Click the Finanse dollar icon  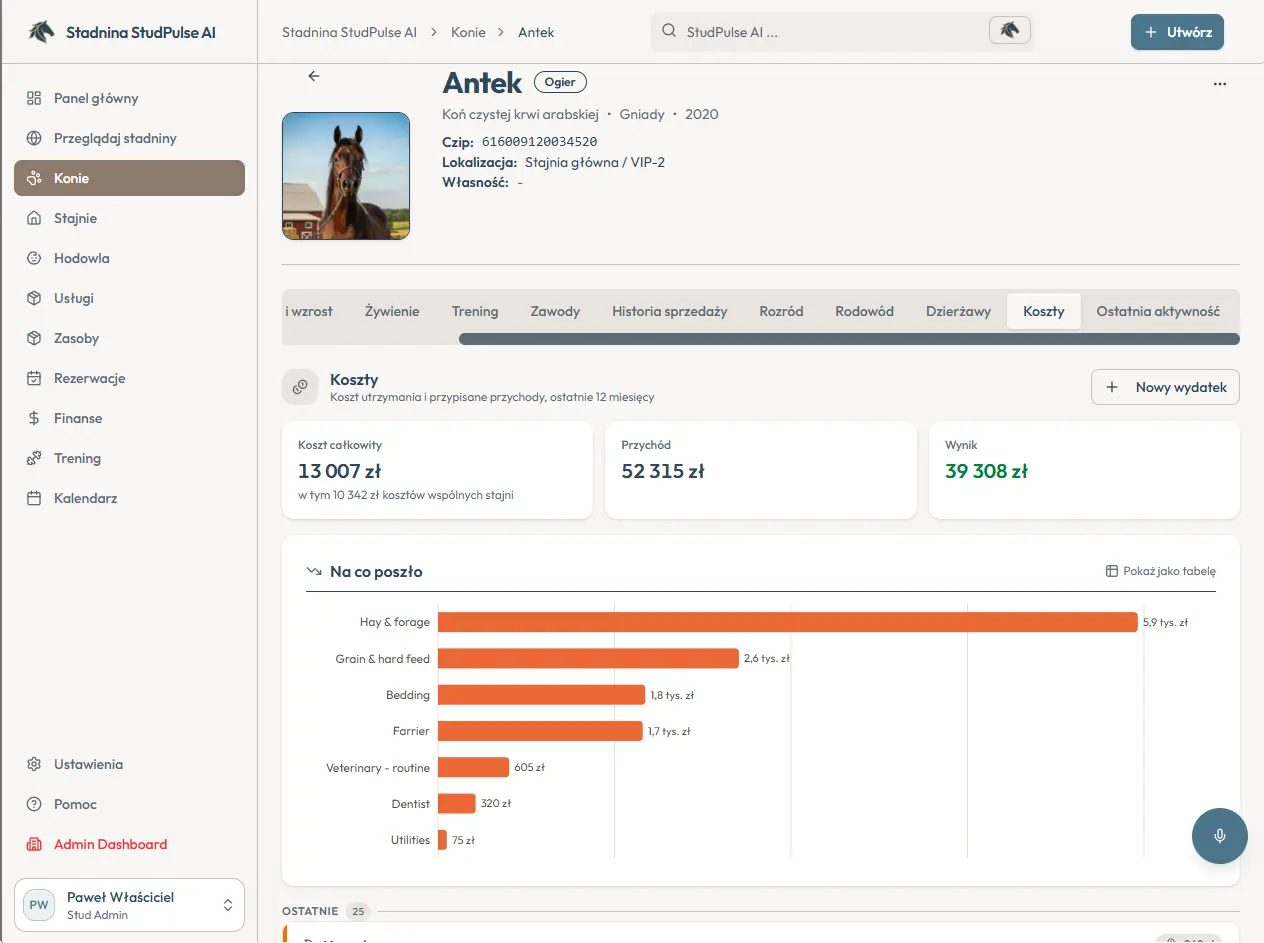tap(34, 418)
